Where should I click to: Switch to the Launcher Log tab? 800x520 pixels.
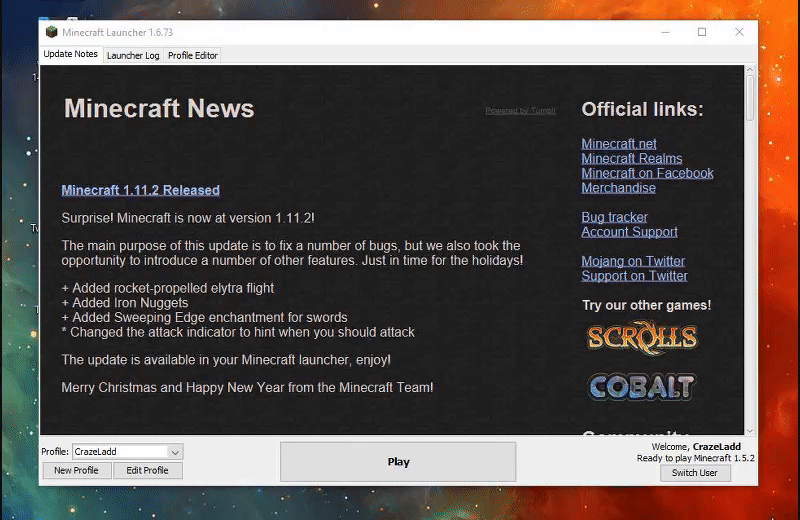coord(133,55)
